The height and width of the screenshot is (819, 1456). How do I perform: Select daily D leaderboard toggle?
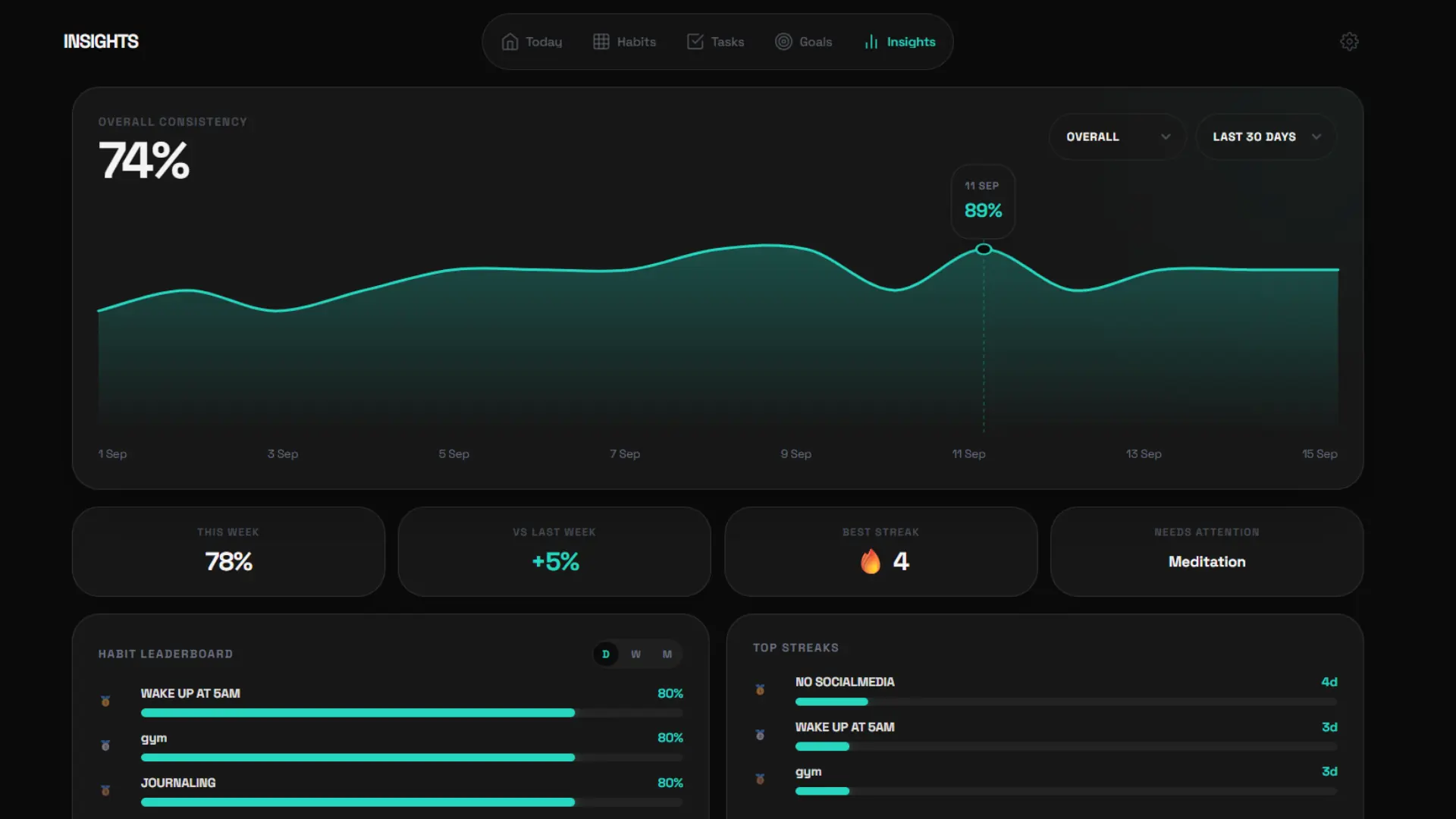[606, 654]
